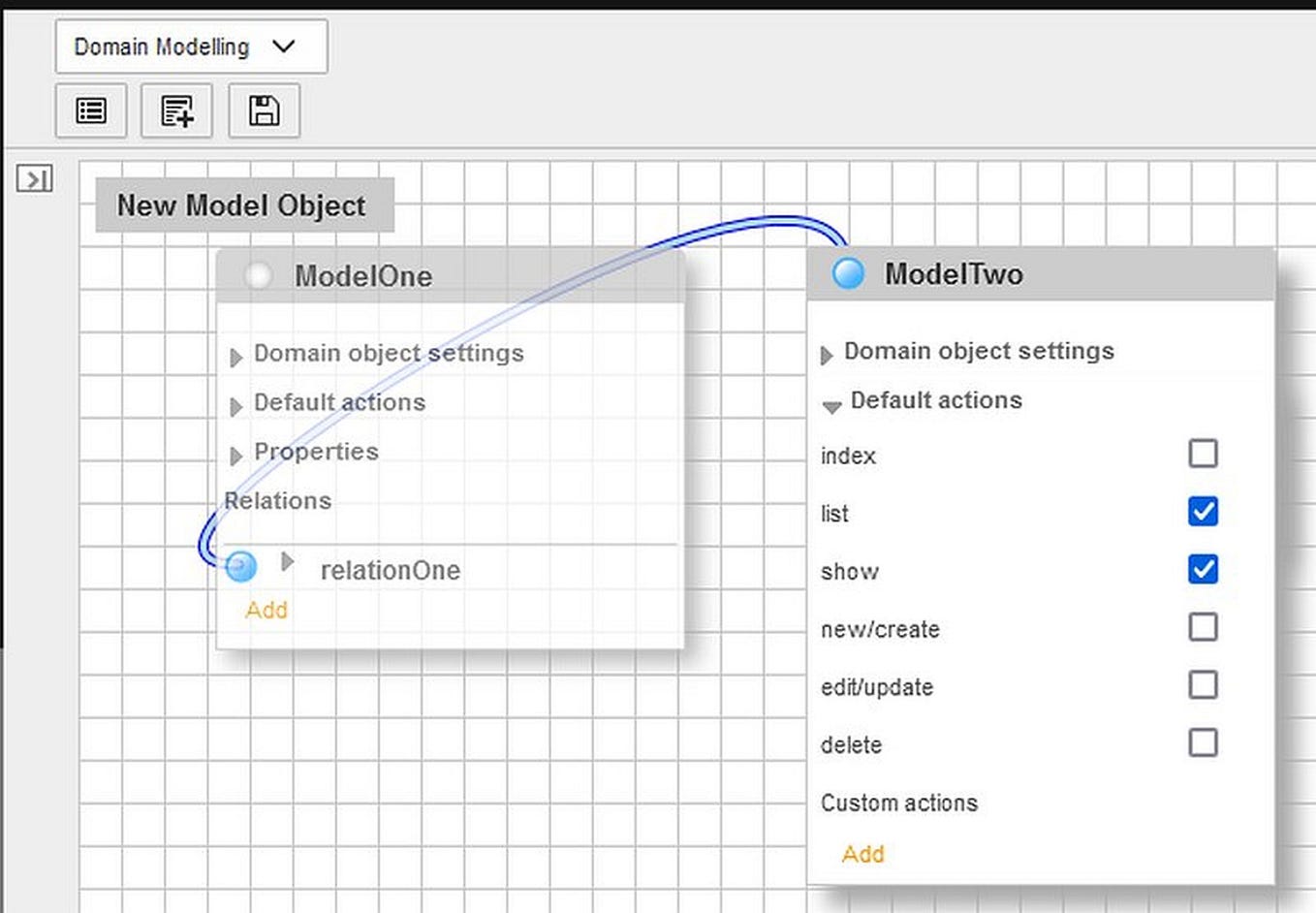
Task: Enable the index action for ModelTwo
Action: click(x=1203, y=454)
